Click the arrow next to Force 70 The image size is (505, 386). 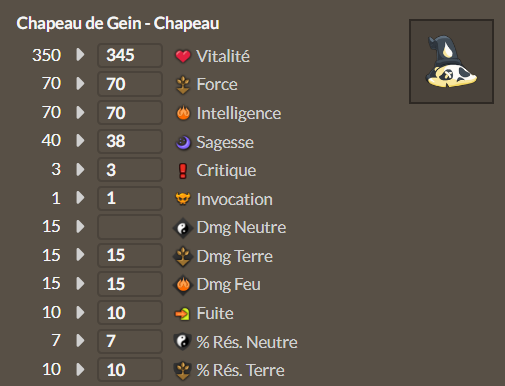(x=80, y=83)
